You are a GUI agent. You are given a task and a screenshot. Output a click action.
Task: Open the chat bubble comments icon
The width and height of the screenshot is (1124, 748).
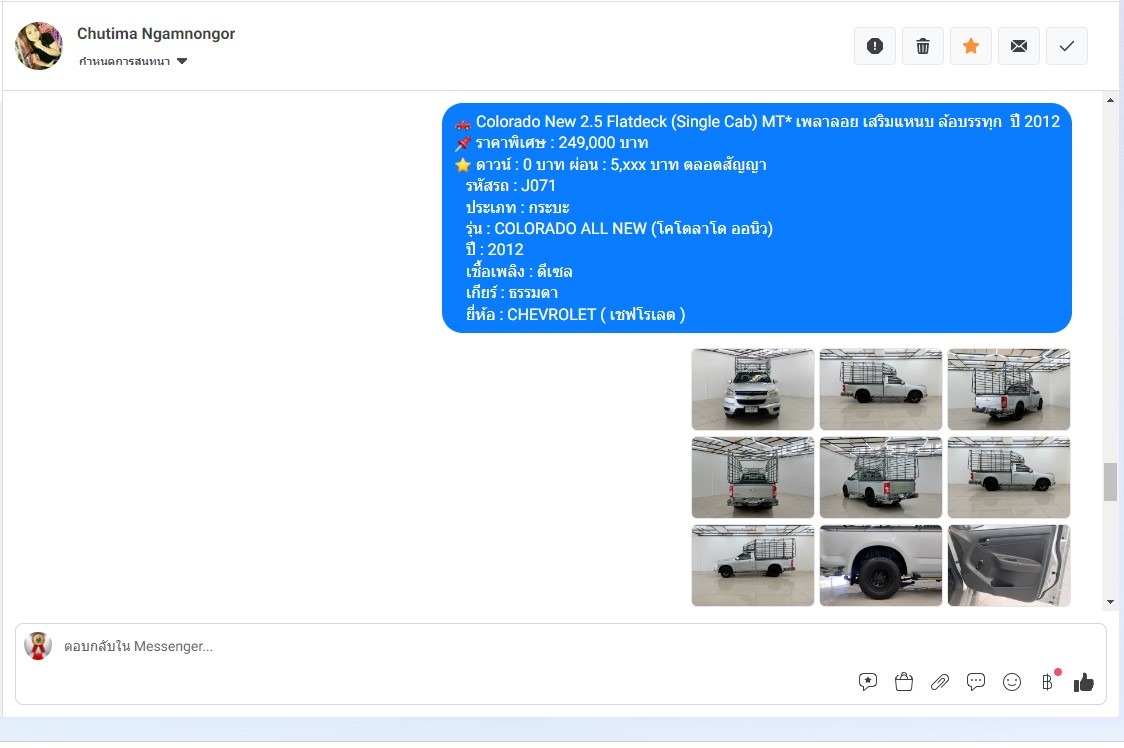976,682
